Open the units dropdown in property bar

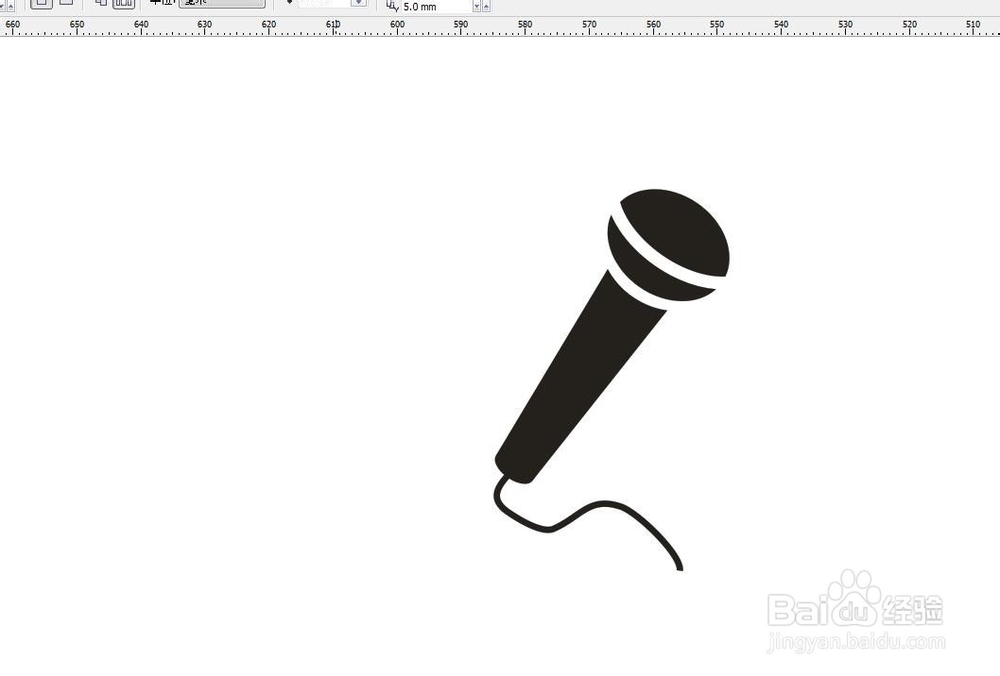[222, 3]
